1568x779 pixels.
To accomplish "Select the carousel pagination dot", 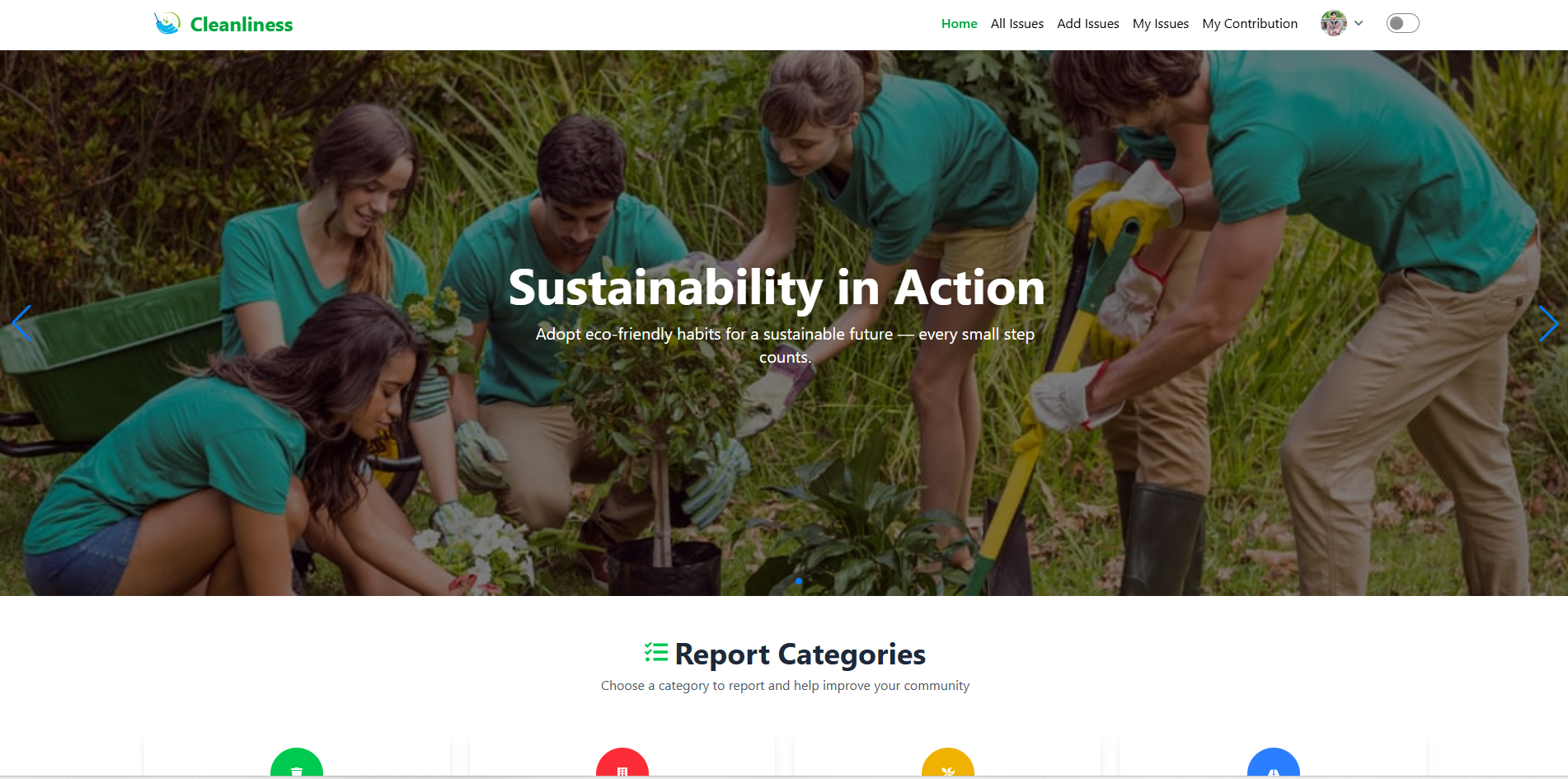I will pyautogui.click(x=799, y=581).
